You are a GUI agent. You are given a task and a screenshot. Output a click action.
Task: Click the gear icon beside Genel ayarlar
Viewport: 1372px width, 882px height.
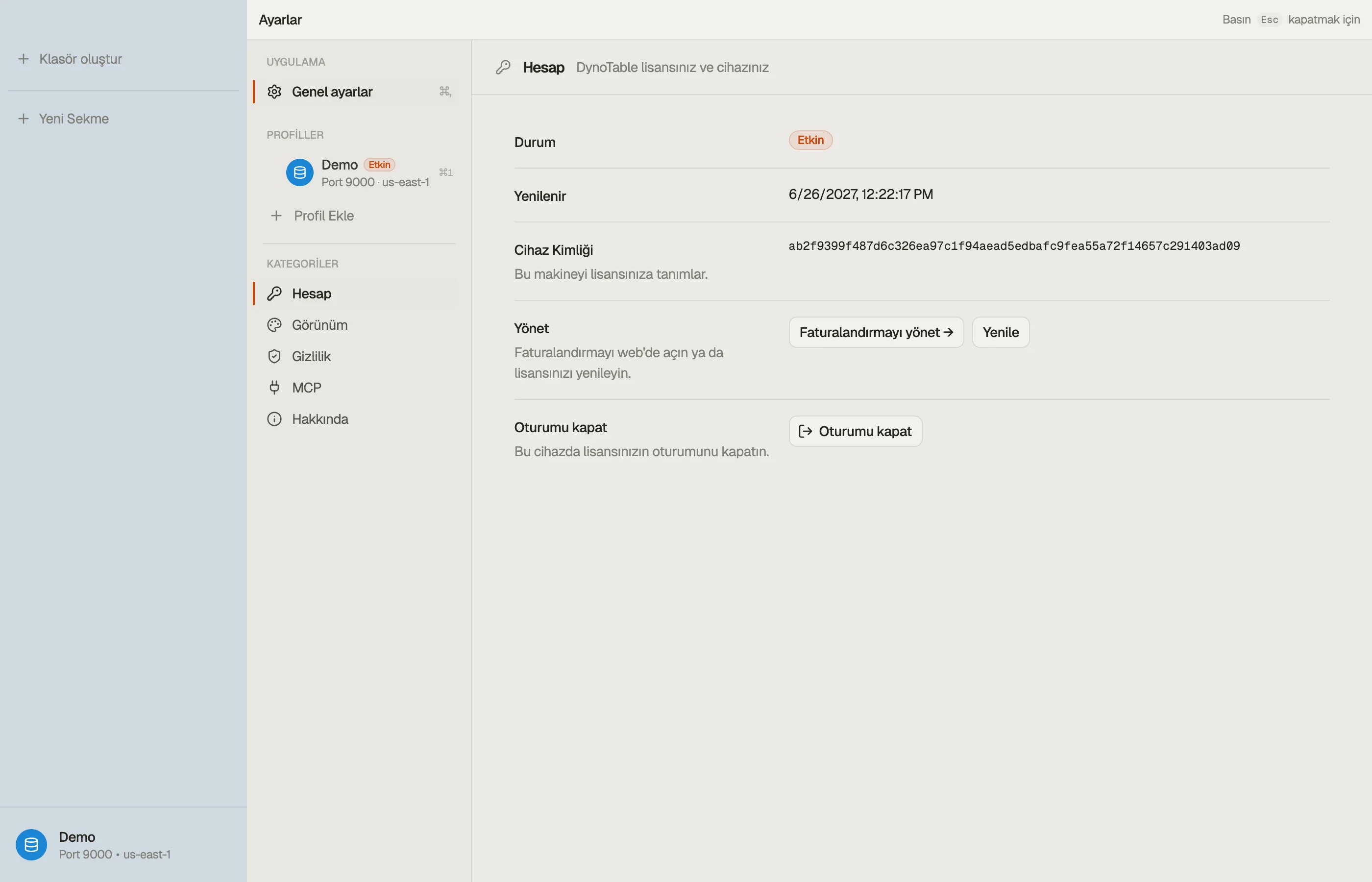click(x=274, y=92)
